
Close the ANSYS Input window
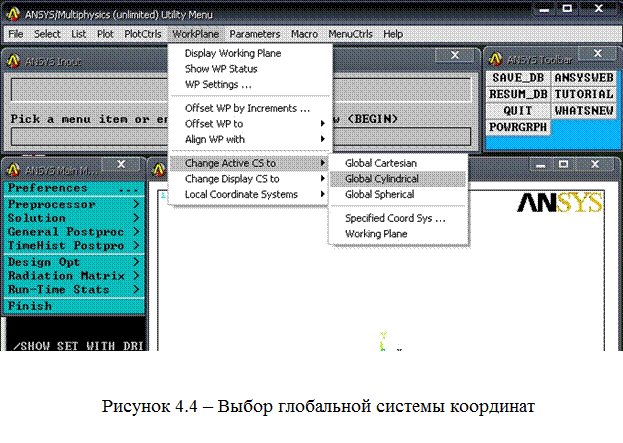(x=455, y=55)
